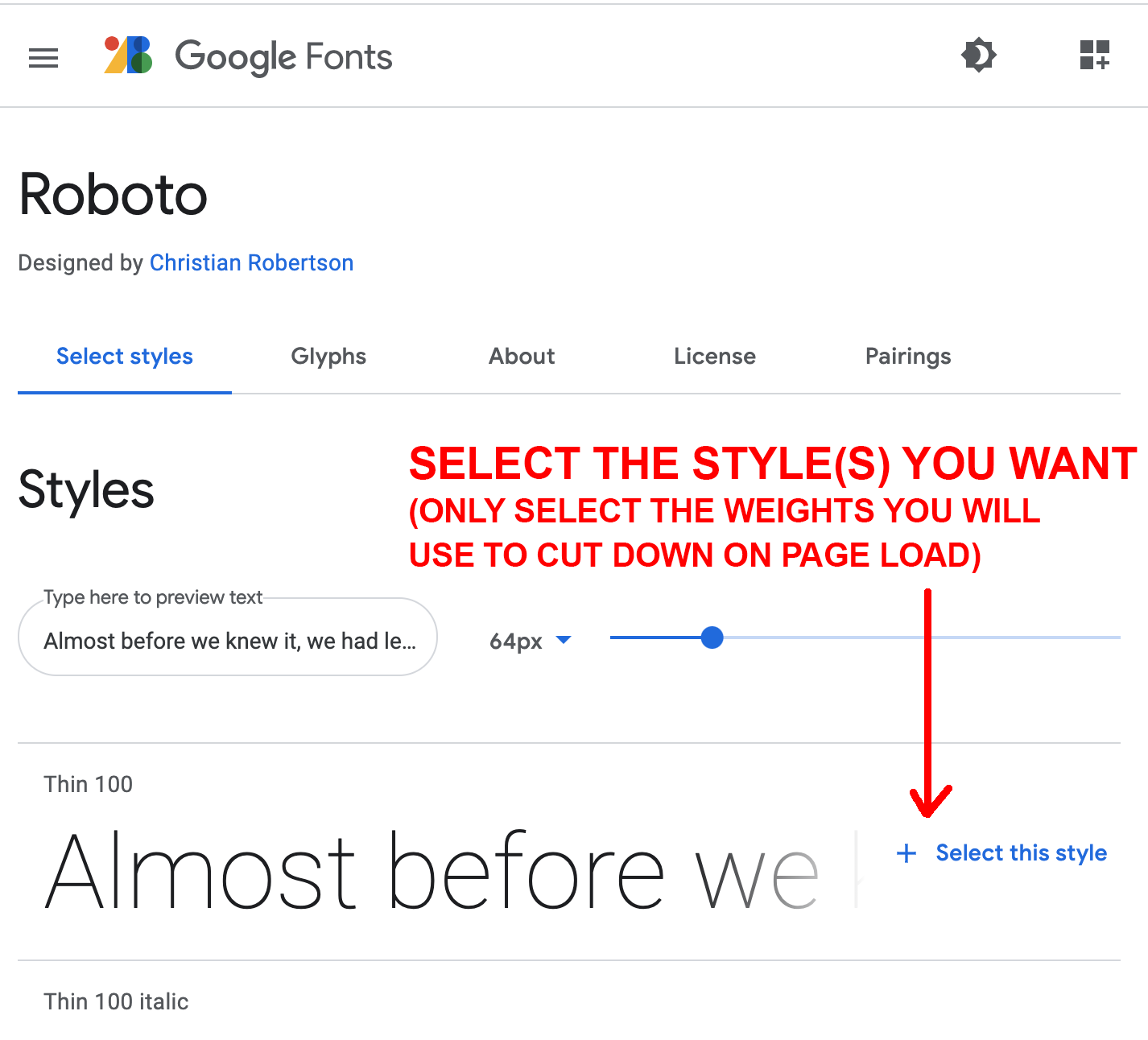The width and height of the screenshot is (1148, 1040).
Task: Open designer Christian Robertson's page
Action: 251,262
